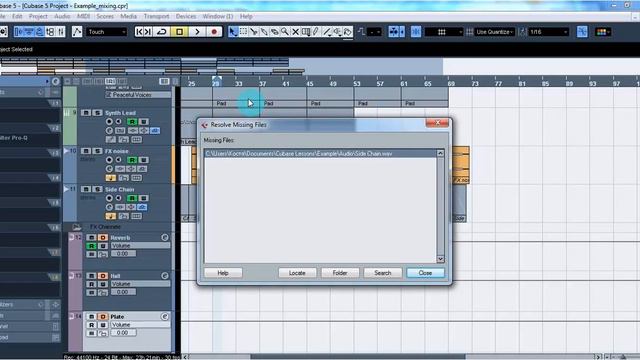Open the Transport menu
Image resolution: width=640 pixels, height=360 pixels.
[156, 16]
